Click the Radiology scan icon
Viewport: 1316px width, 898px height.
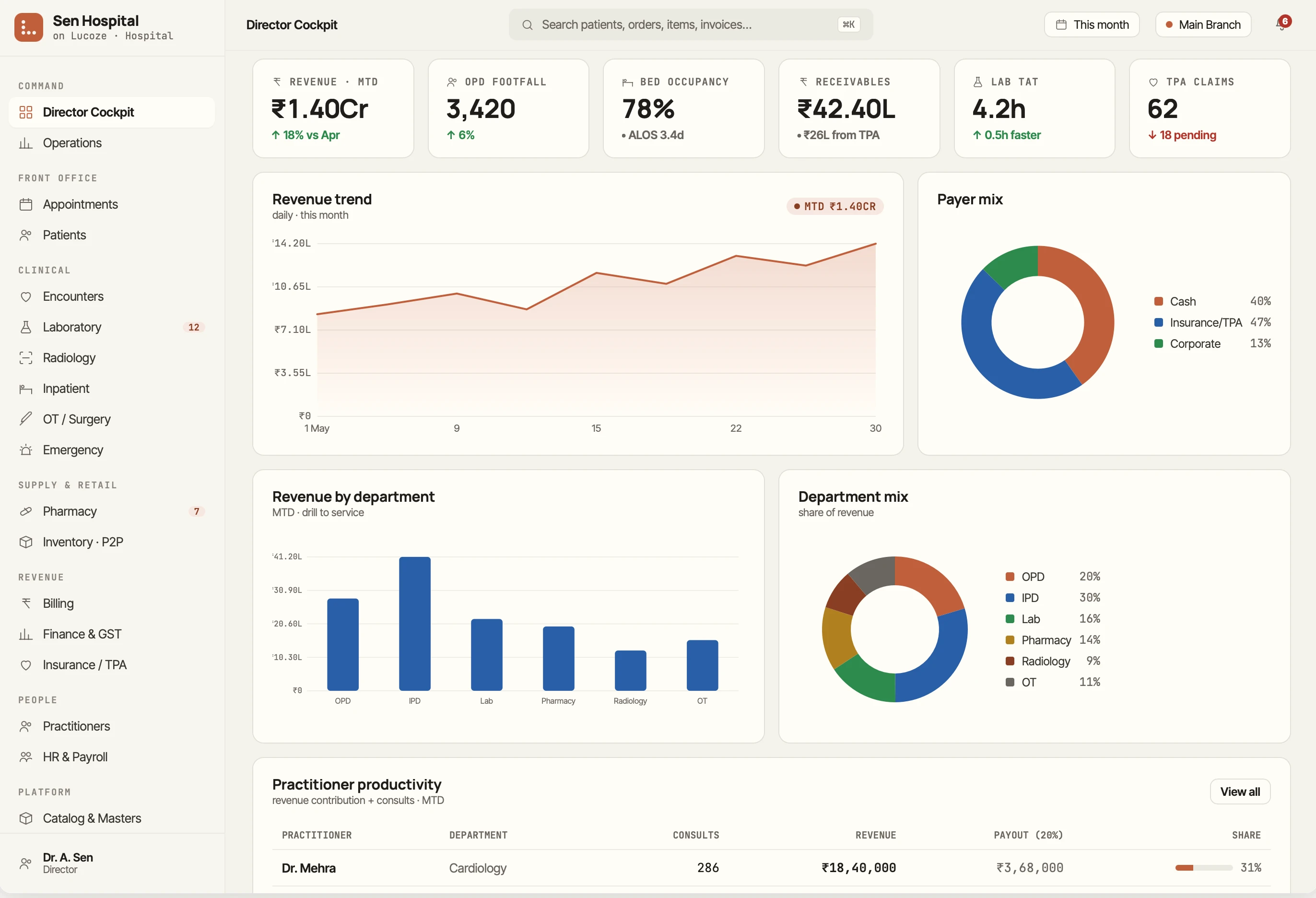click(x=25, y=357)
